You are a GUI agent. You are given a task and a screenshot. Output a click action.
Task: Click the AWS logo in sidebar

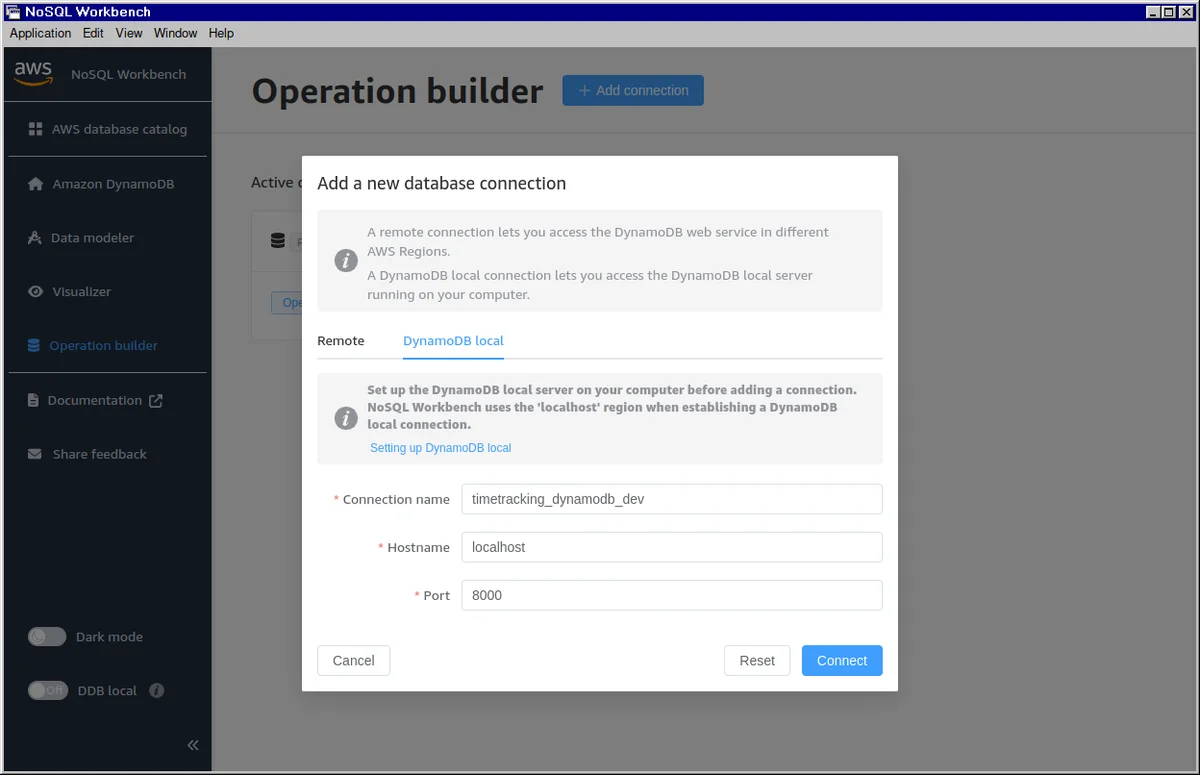click(x=33, y=73)
